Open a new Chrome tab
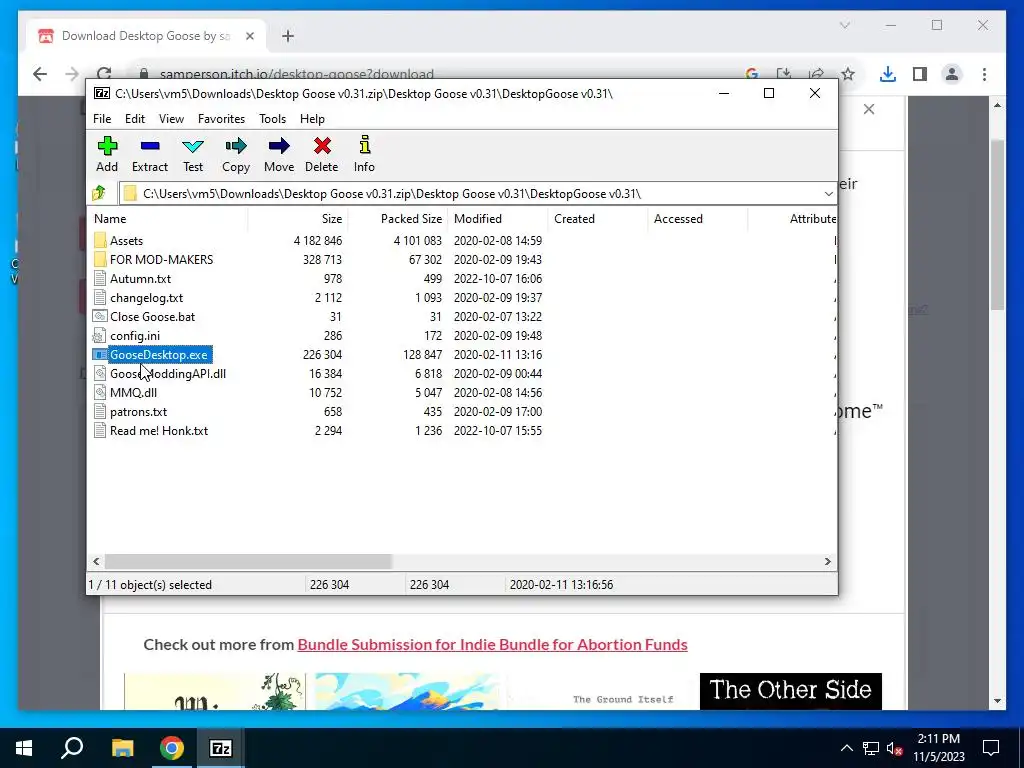This screenshot has height=768, width=1024. coord(288,36)
